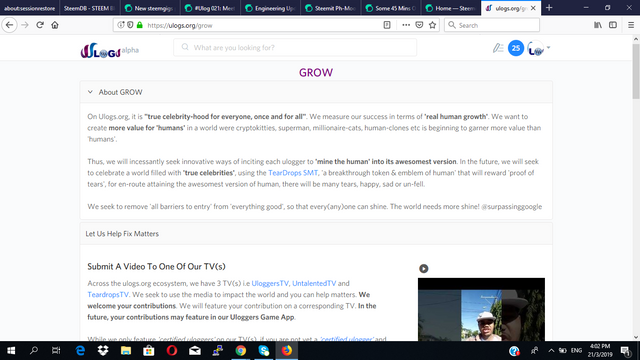Open Microsoft Store from taskbar
640x360 pixels.
(x=149, y=351)
